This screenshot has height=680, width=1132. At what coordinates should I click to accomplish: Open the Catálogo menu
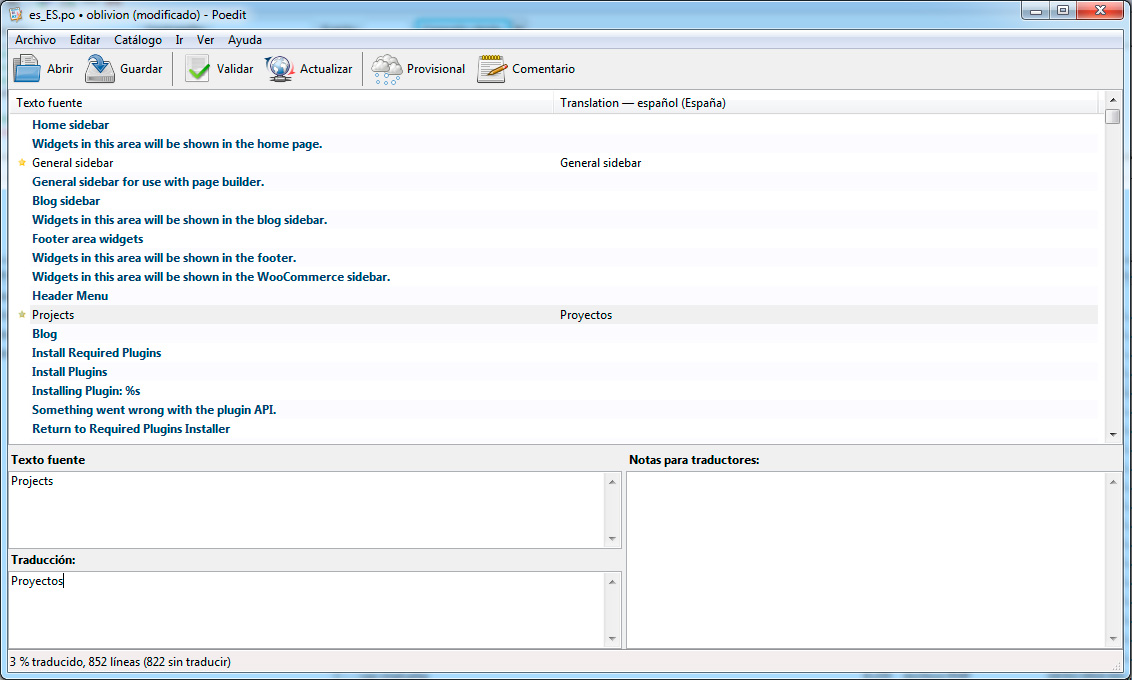[138, 40]
